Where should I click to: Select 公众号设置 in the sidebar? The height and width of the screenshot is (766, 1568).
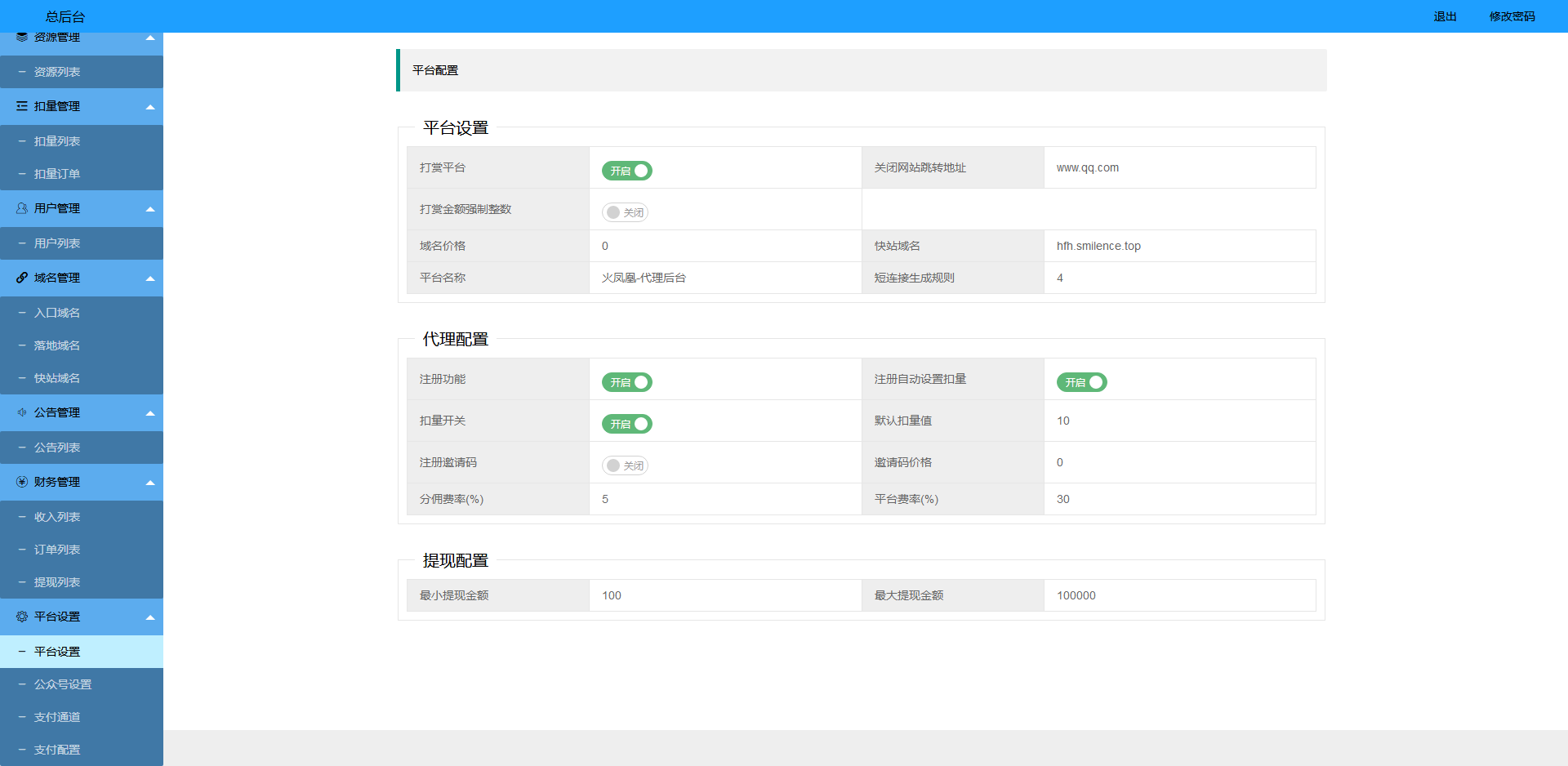tap(61, 684)
